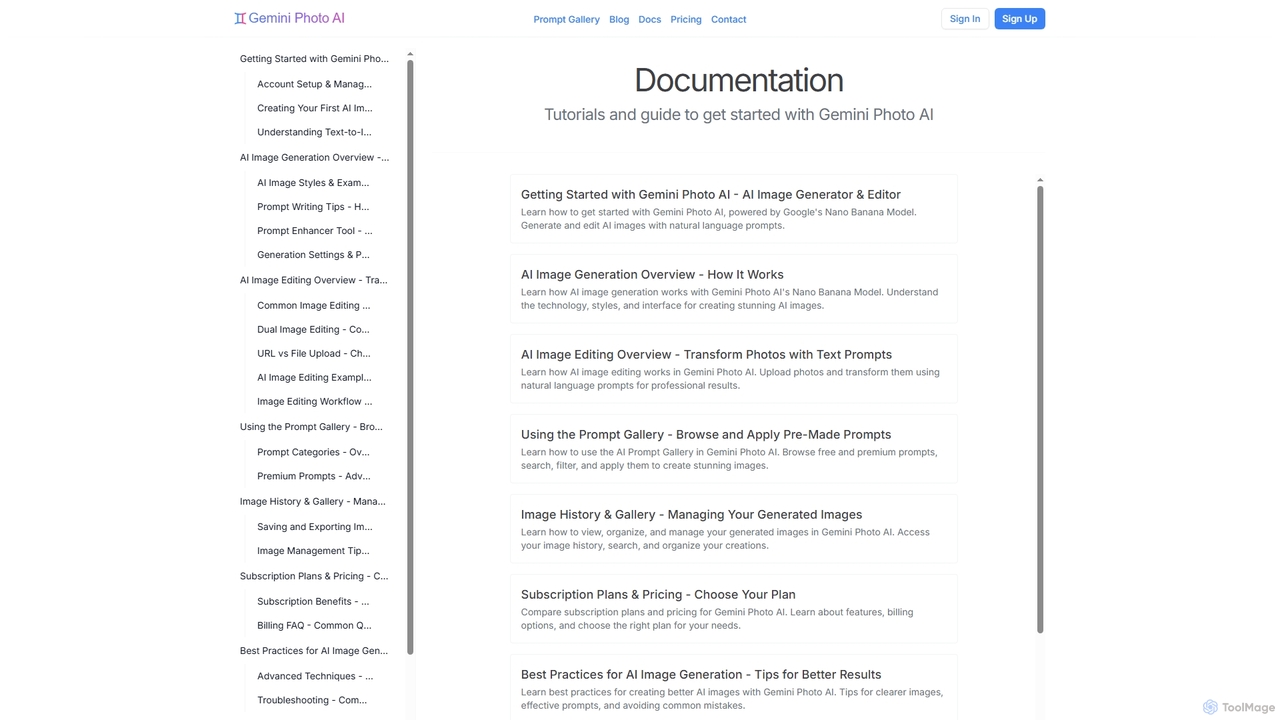The height and width of the screenshot is (720, 1280).
Task: Select sidebar item Using the Prompt Gallery - Bro...
Action: tap(311, 427)
